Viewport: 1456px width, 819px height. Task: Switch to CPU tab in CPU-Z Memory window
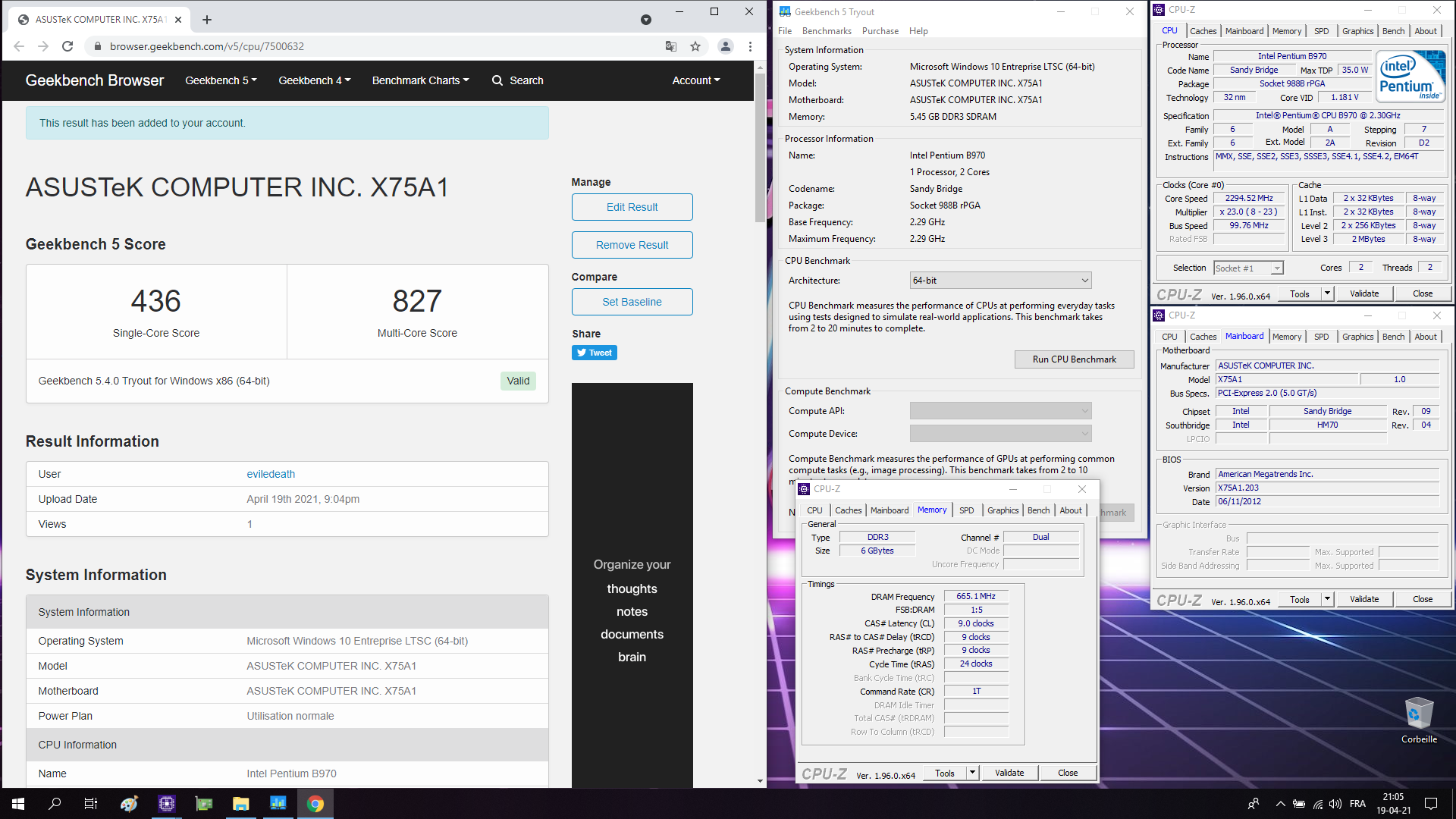pyautogui.click(x=814, y=510)
